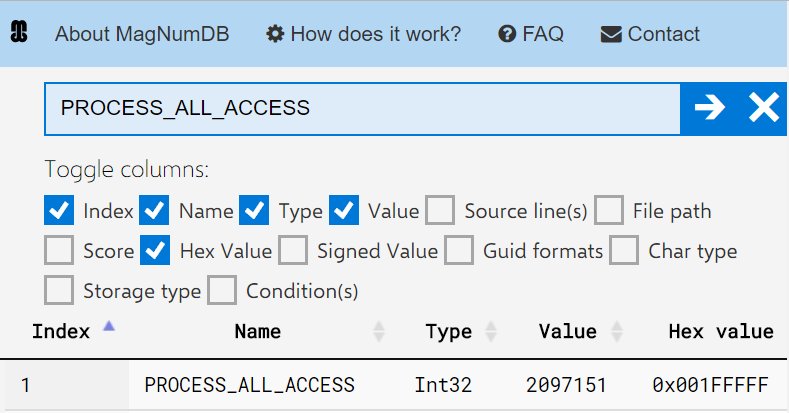Viewport: 789px width, 413px height.
Task: Uncheck the Index column checkbox
Action: pos(59,210)
